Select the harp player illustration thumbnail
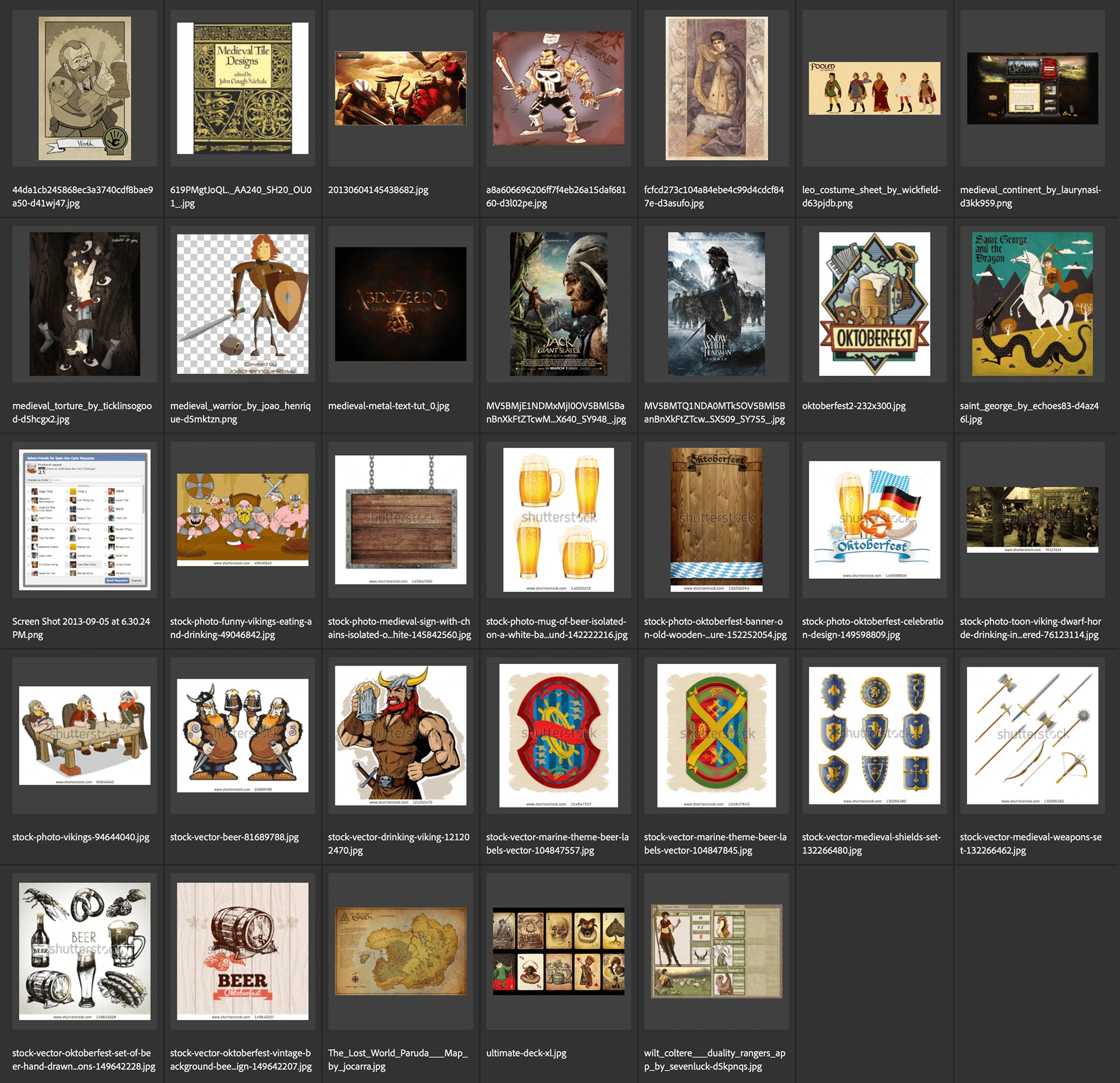The height and width of the screenshot is (1083, 1120). click(716, 88)
